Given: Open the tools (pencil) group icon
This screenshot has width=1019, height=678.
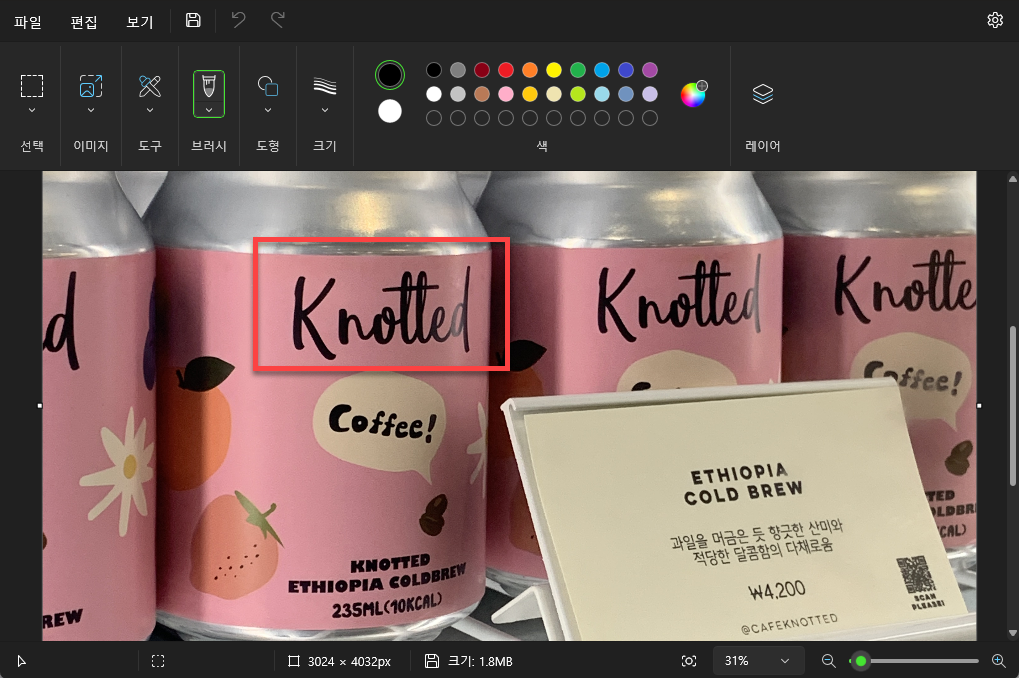Looking at the screenshot, I should click(x=150, y=86).
